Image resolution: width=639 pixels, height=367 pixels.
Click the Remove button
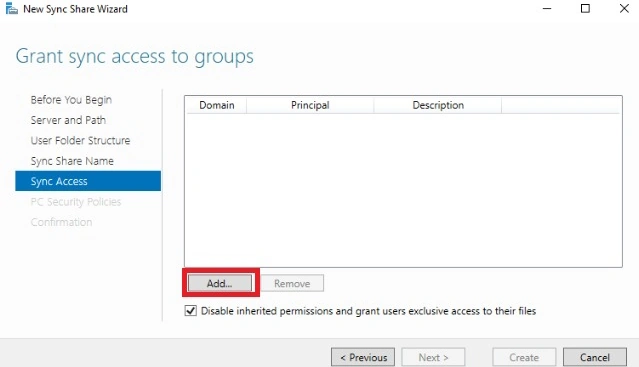pos(292,283)
